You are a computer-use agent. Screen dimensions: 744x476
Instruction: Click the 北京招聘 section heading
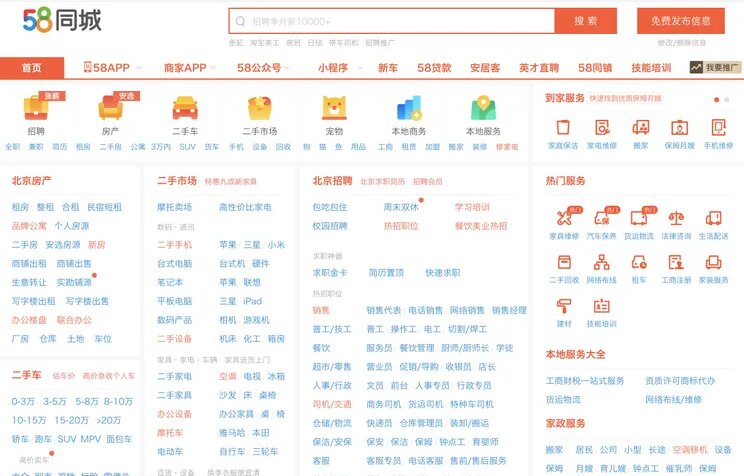tap(332, 181)
